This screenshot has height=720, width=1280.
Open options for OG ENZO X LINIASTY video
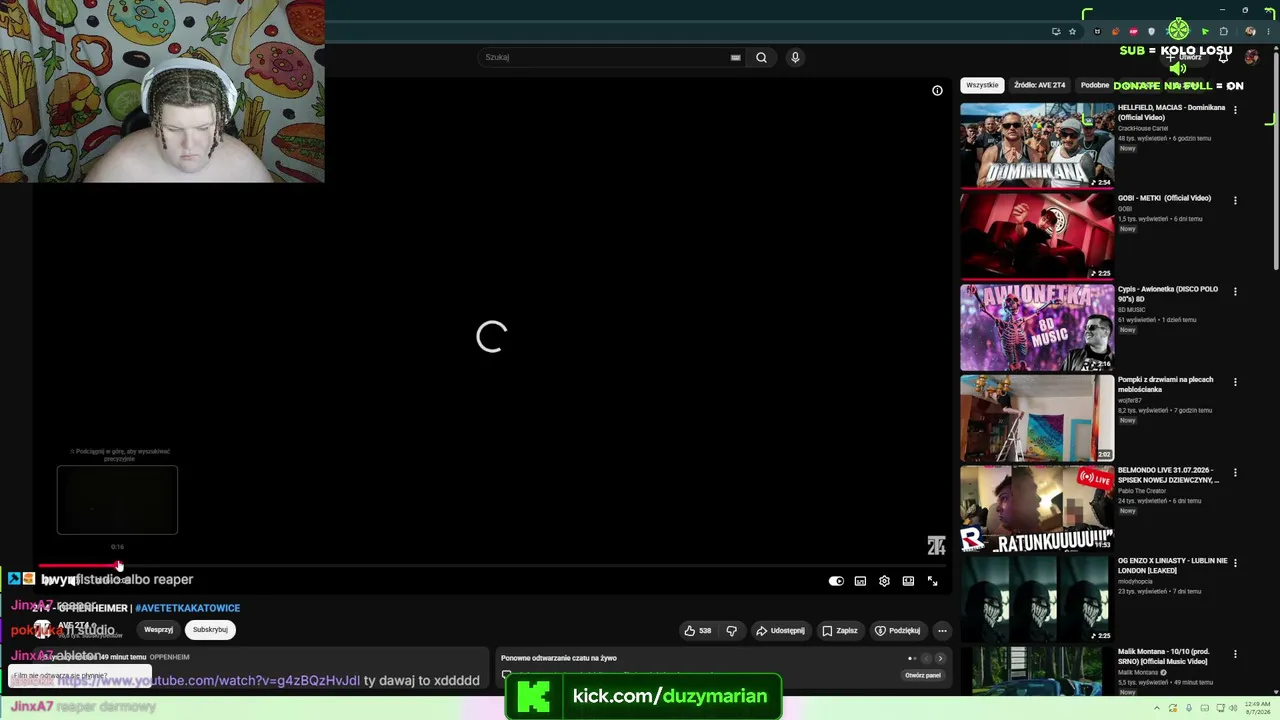coord(1235,563)
